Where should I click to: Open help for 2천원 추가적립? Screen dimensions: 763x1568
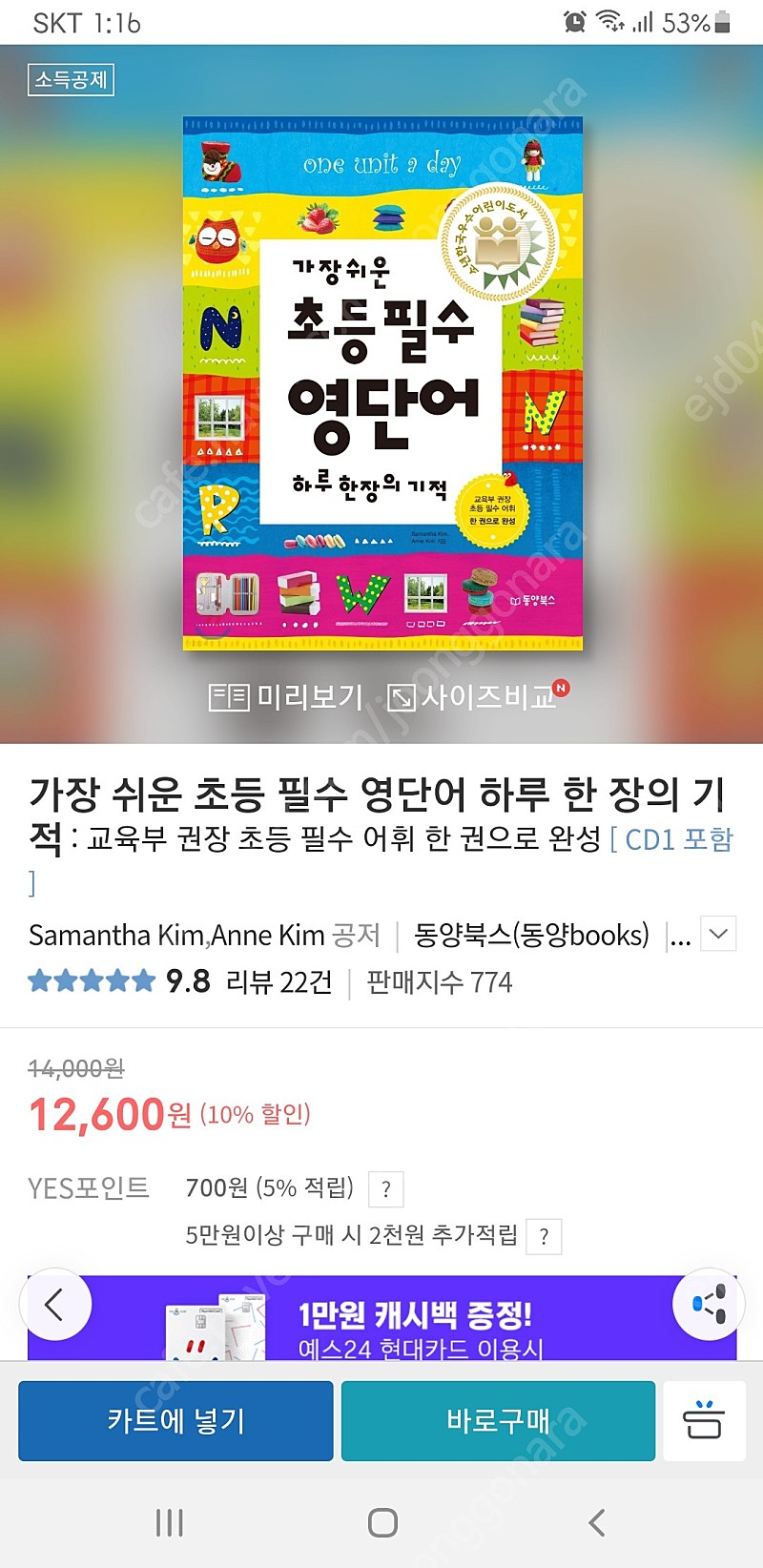(x=544, y=1237)
